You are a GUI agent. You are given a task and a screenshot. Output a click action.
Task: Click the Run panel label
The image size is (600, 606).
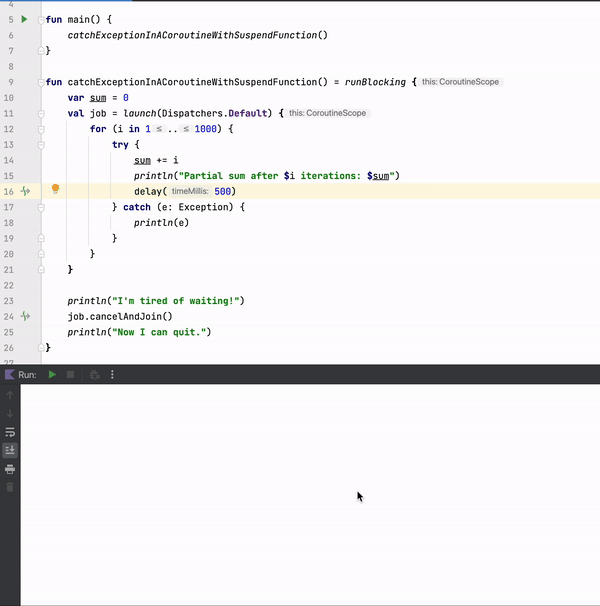pos(27,375)
